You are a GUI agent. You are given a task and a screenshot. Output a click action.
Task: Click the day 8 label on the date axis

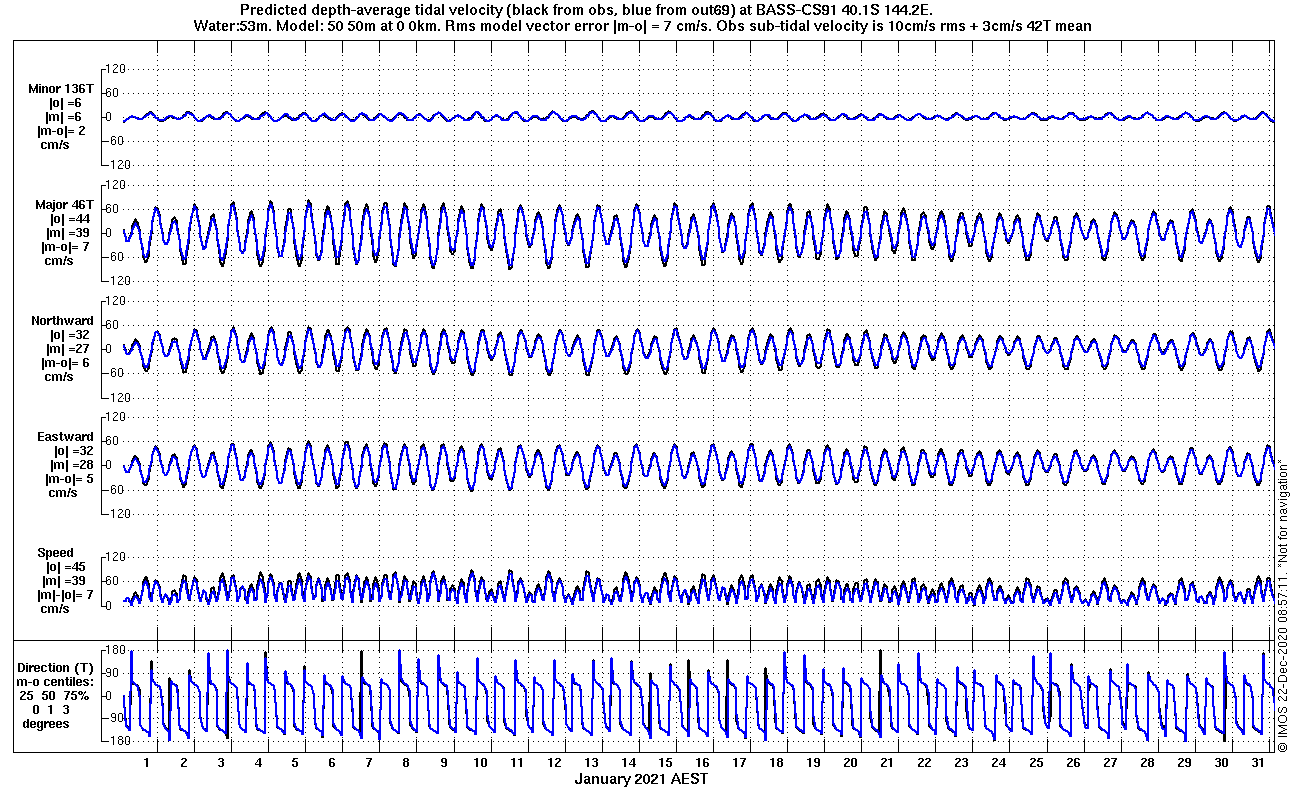tap(406, 763)
